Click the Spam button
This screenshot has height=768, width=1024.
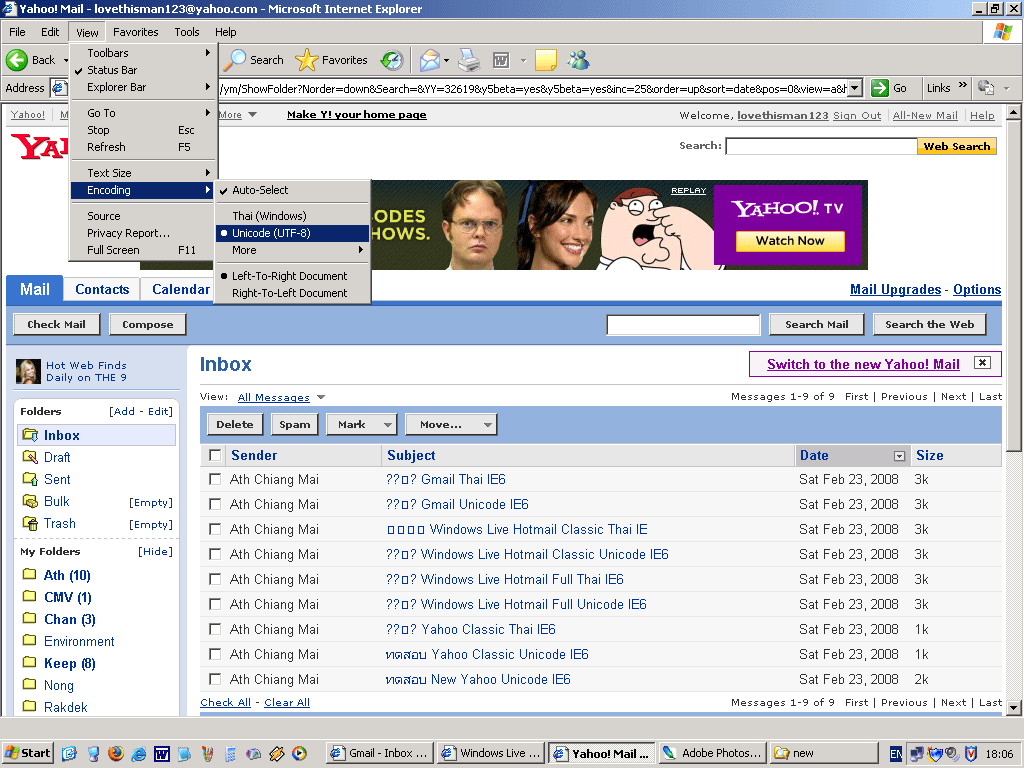[295, 424]
